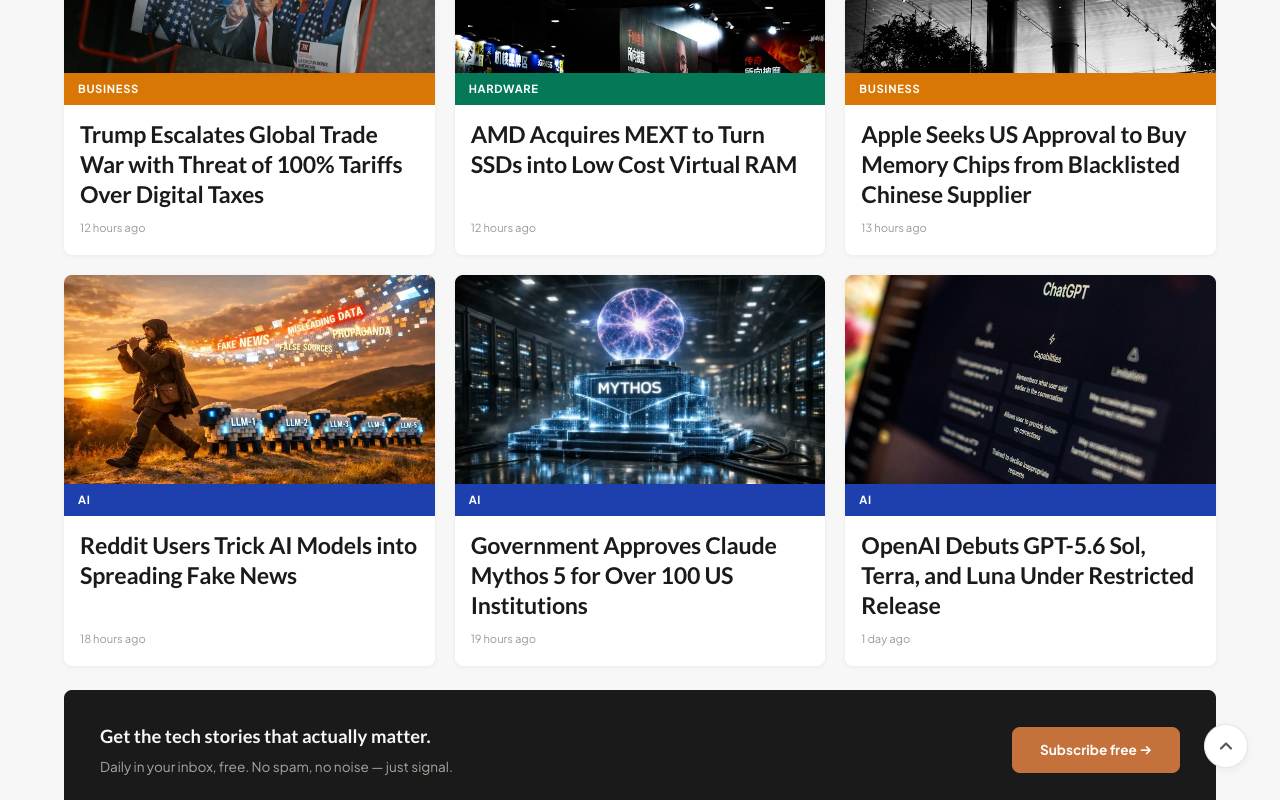The image size is (1280, 800).
Task: Open the Trump Escalates Global Trade War headline
Action: click(x=241, y=164)
